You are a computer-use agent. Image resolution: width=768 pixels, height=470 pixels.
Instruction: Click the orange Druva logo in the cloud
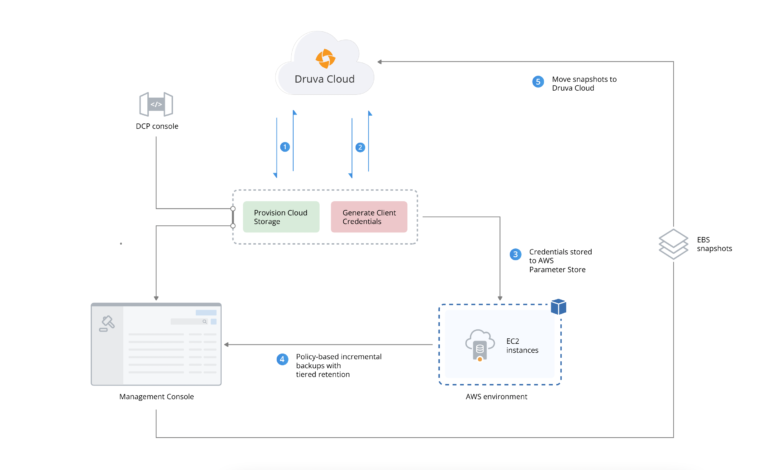tap(324, 59)
